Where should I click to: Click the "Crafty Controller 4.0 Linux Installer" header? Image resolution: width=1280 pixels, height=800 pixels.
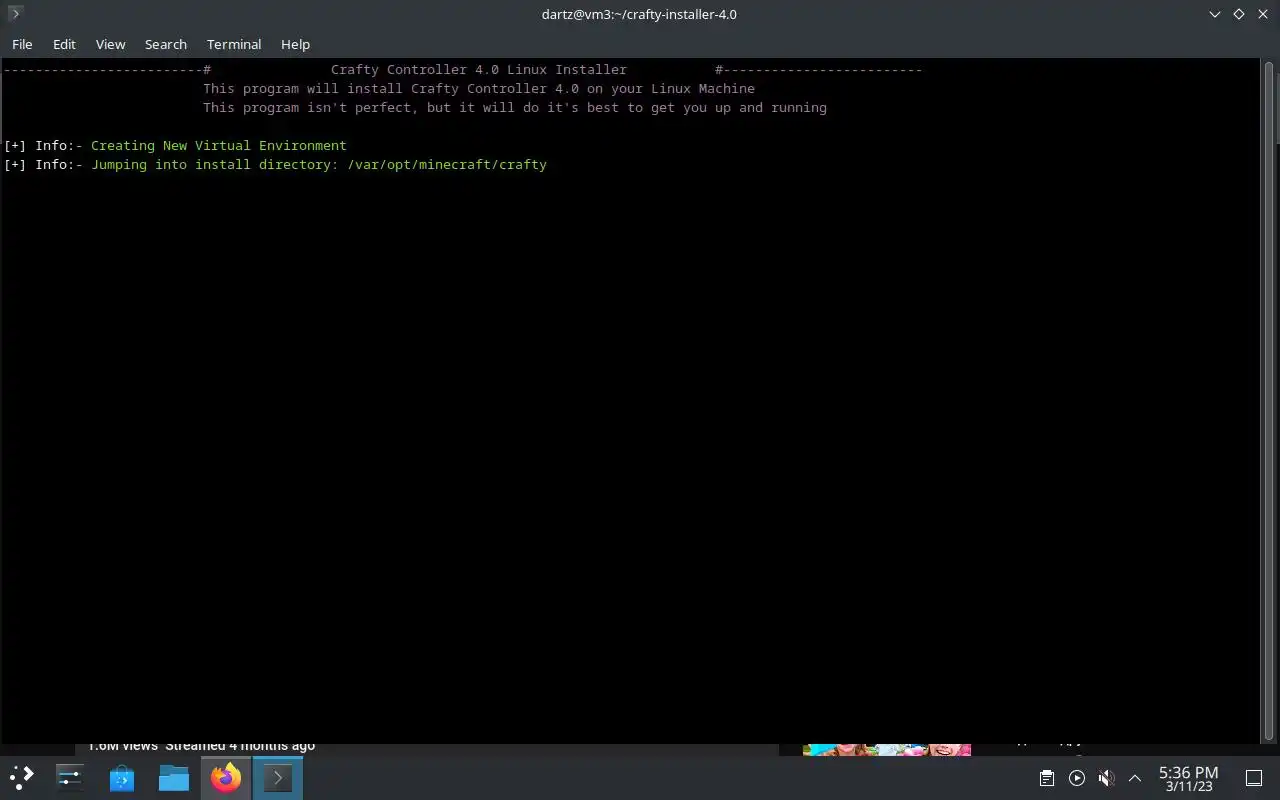point(479,69)
